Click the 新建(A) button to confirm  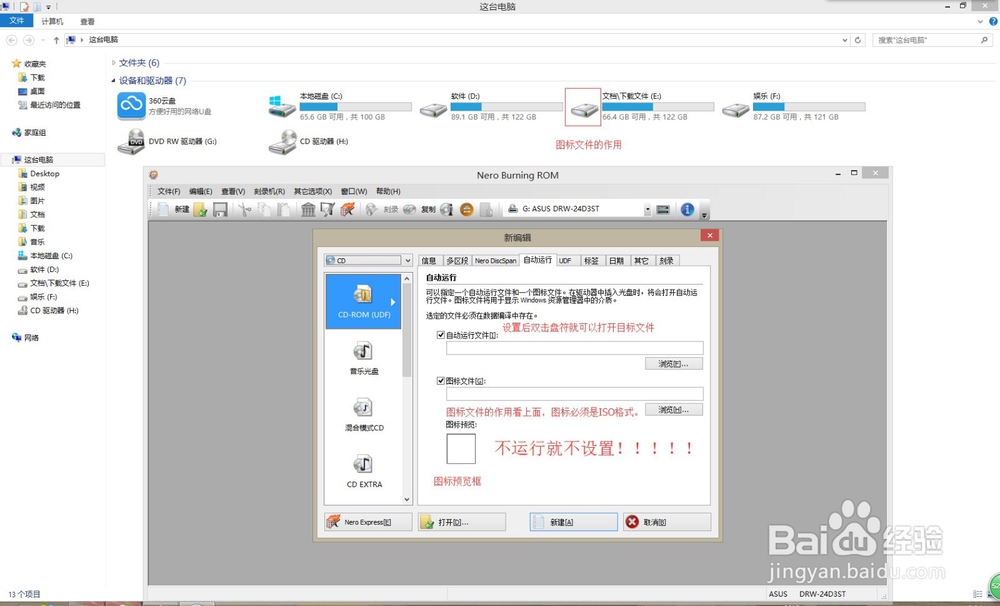pos(574,521)
